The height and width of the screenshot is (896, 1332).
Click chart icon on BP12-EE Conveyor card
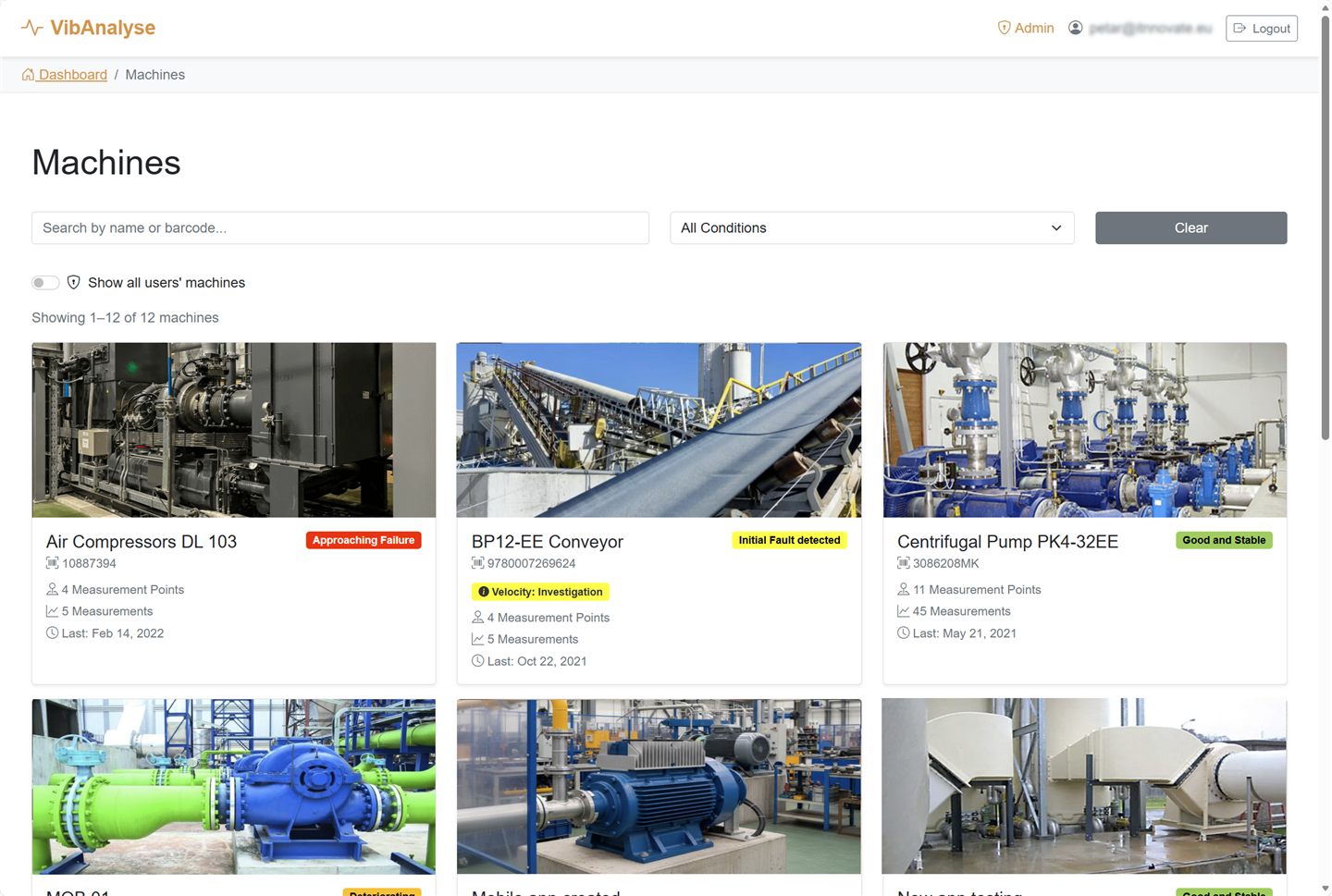478,639
